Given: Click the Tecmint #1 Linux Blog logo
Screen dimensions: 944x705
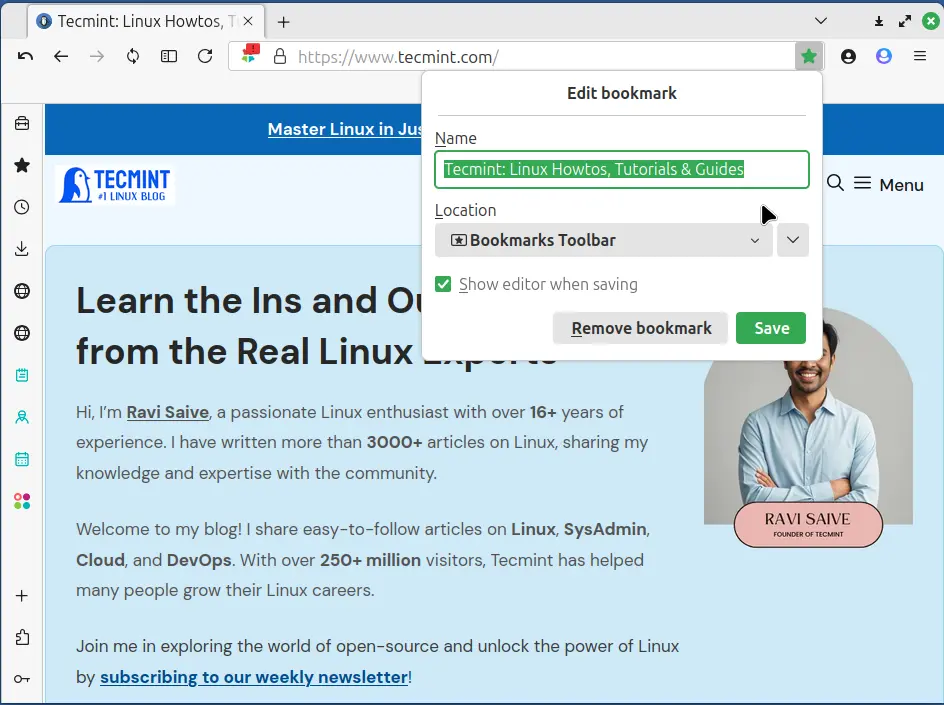Looking at the screenshot, I should coord(115,185).
